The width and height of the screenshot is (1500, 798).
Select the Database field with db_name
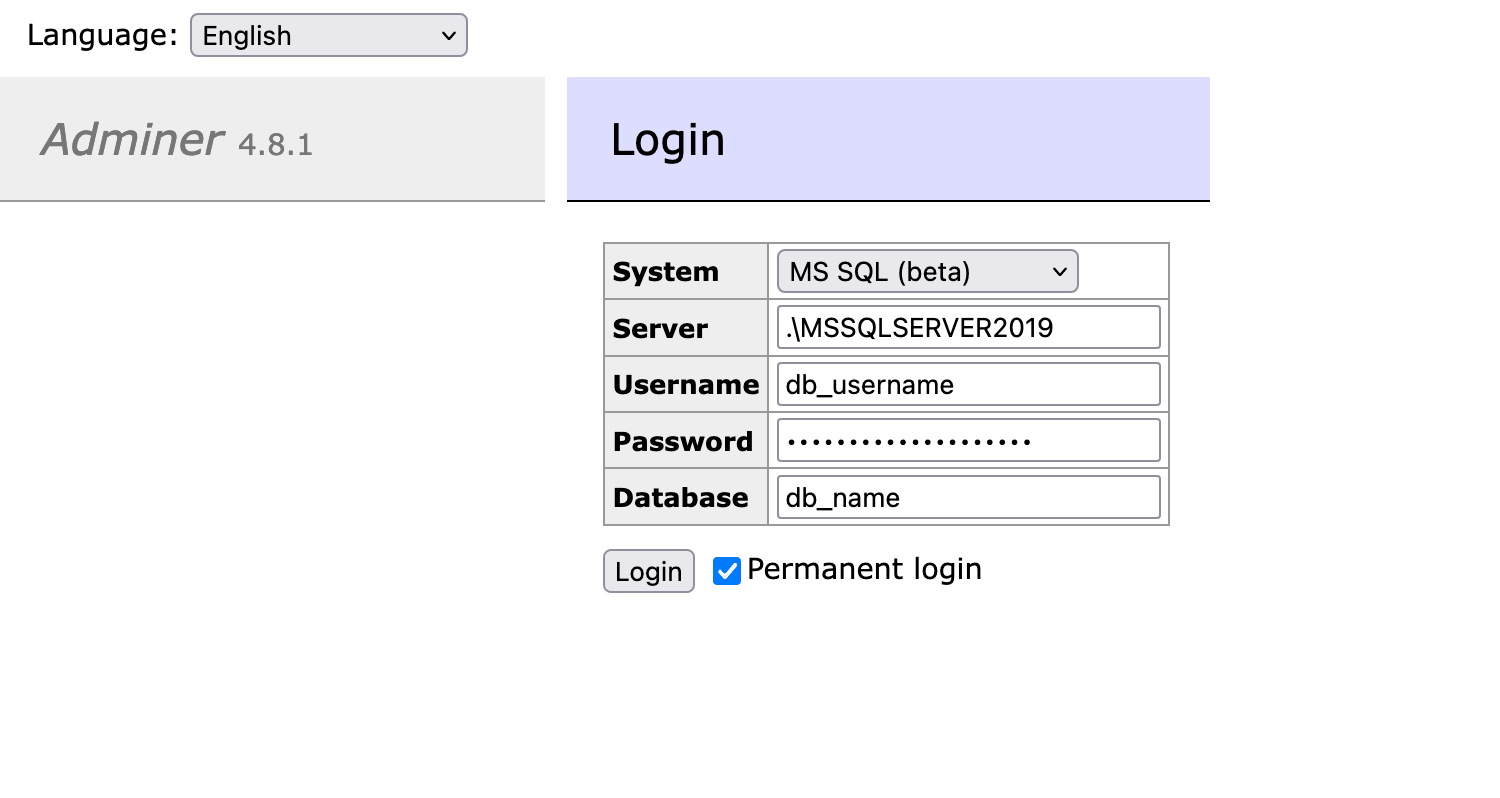pos(968,497)
